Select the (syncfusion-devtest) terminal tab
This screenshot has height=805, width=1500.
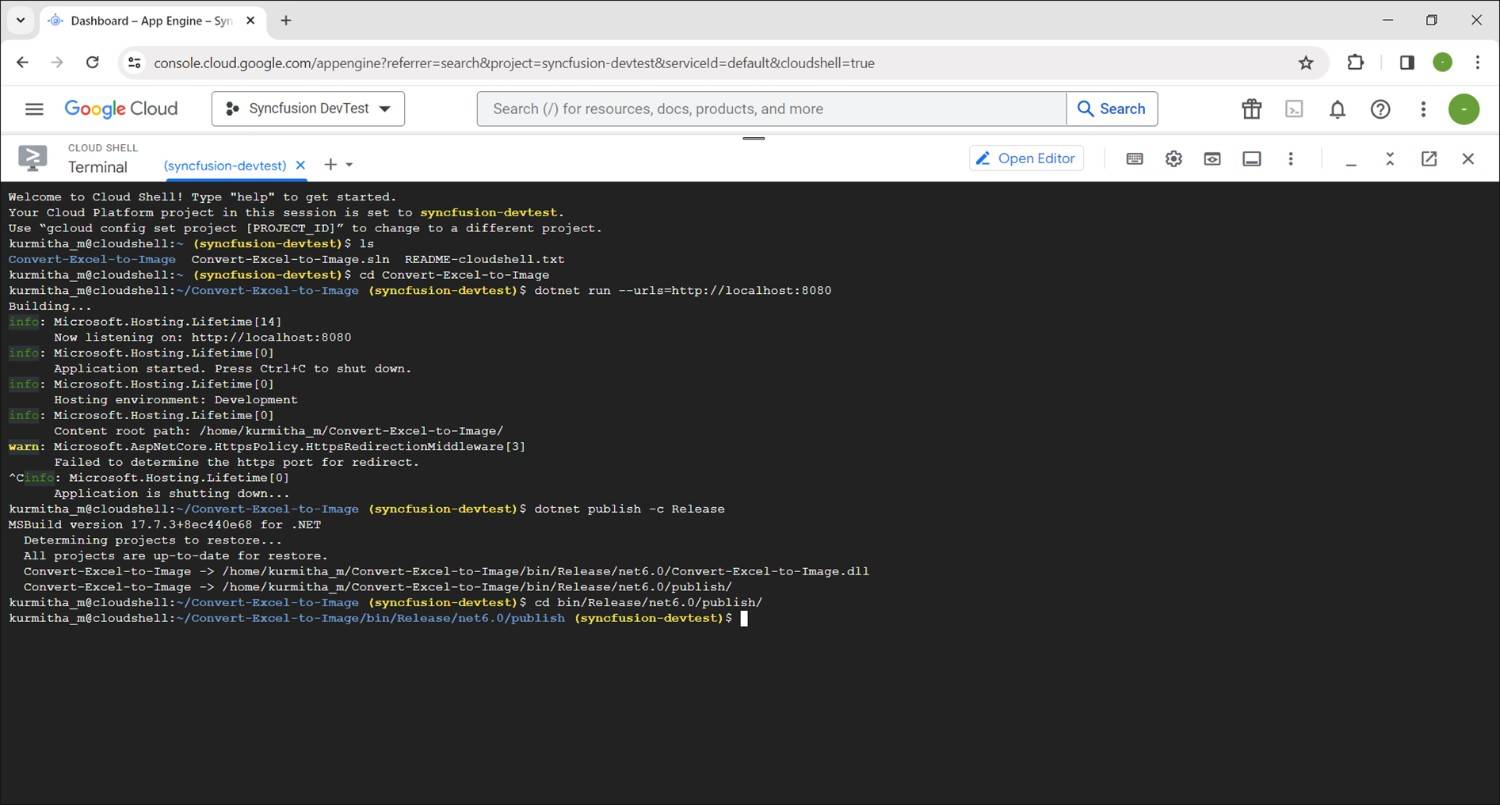[x=225, y=165]
